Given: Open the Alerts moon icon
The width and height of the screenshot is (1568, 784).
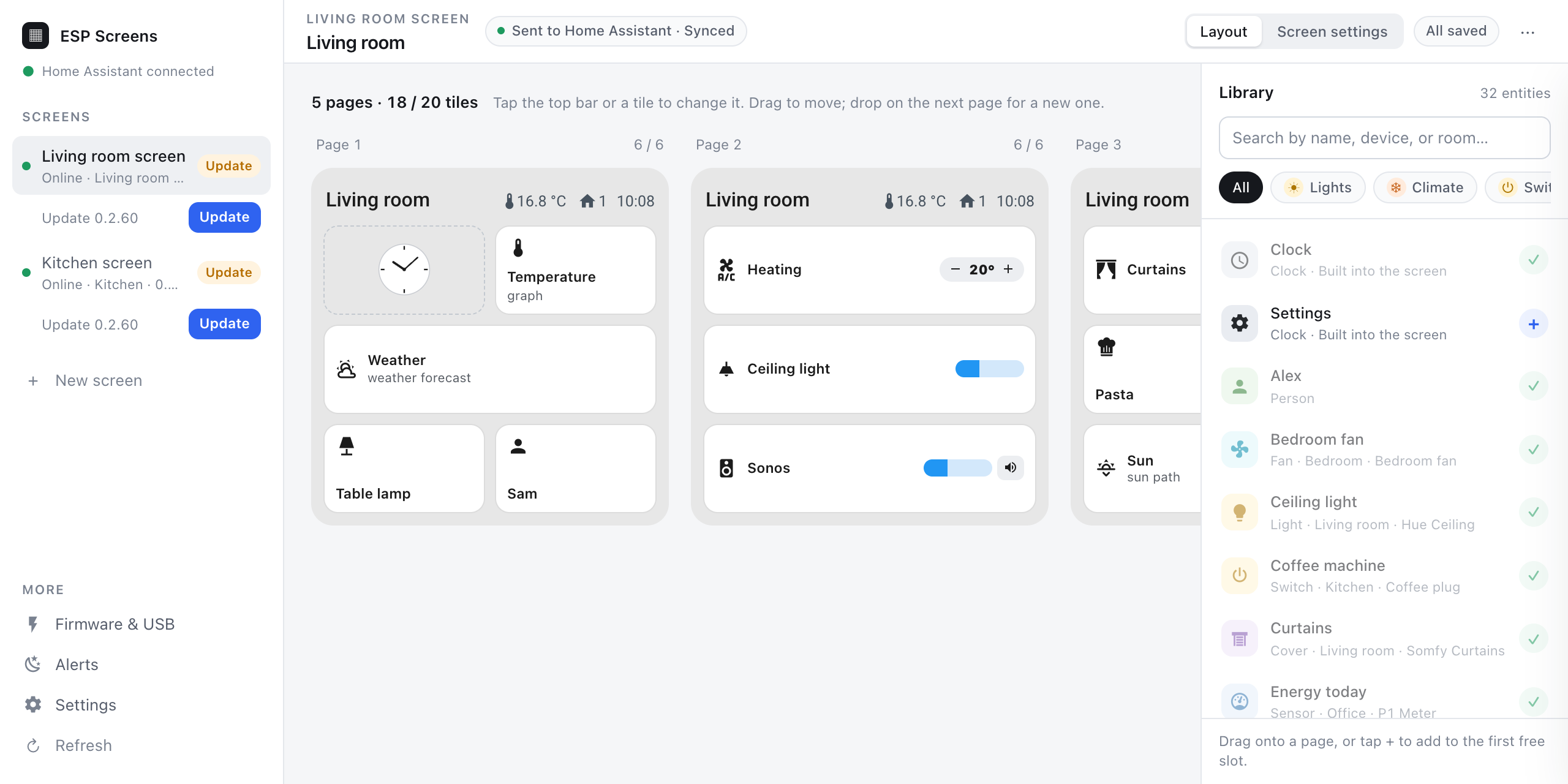Looking at the screenshot, I should (33, 665).
